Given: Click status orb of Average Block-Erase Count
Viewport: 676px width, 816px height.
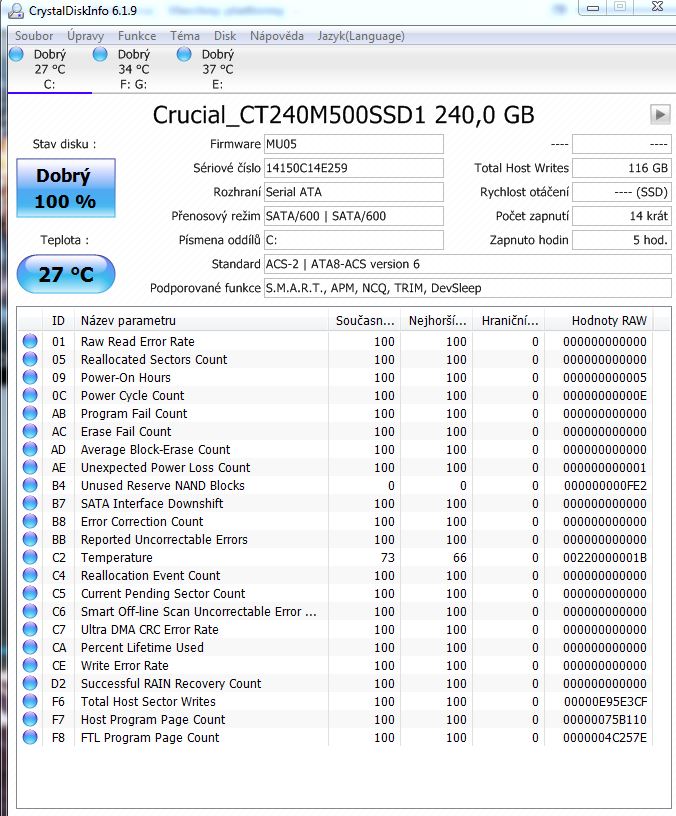Looking at the screenshot, I should (30, 450).
